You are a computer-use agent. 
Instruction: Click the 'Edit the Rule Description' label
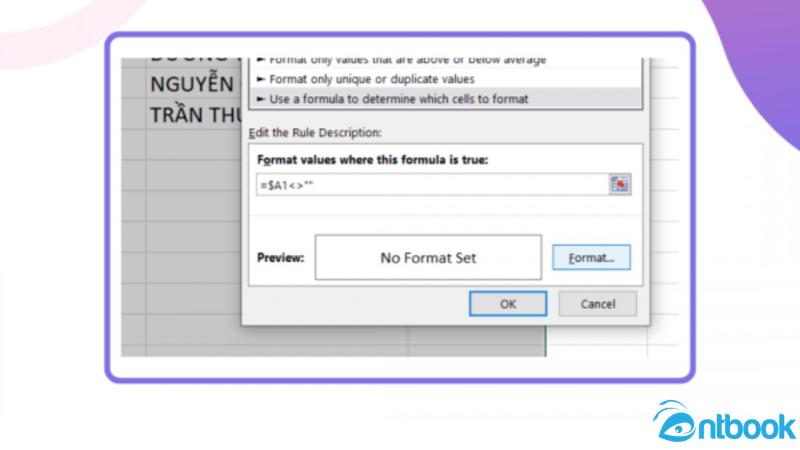tap(315, 133)
